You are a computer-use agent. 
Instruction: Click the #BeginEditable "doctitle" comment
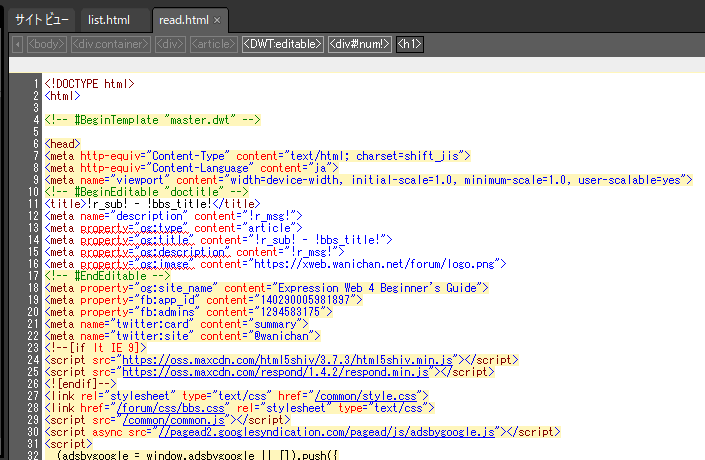click(146, 192)
